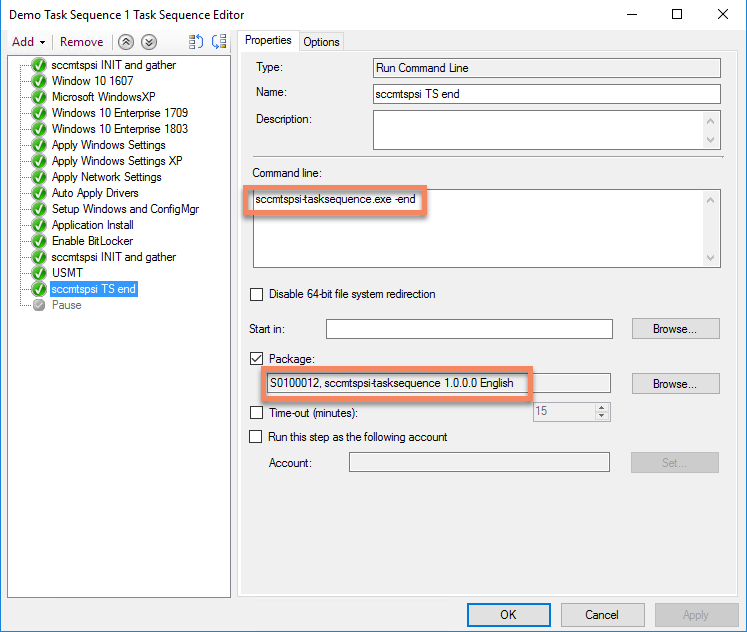747x632 pixels.
Task: Click green check icon beside USMT step
Action: click(x=39, y=273)
